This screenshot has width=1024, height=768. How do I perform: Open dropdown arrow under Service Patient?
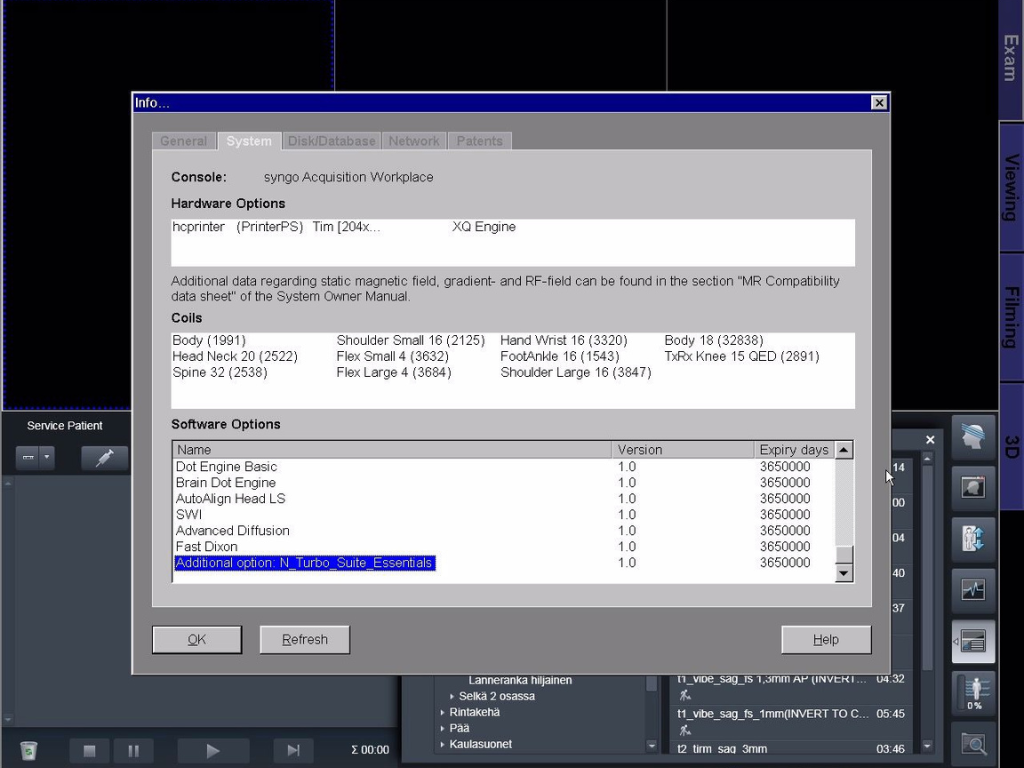[47, 458]
